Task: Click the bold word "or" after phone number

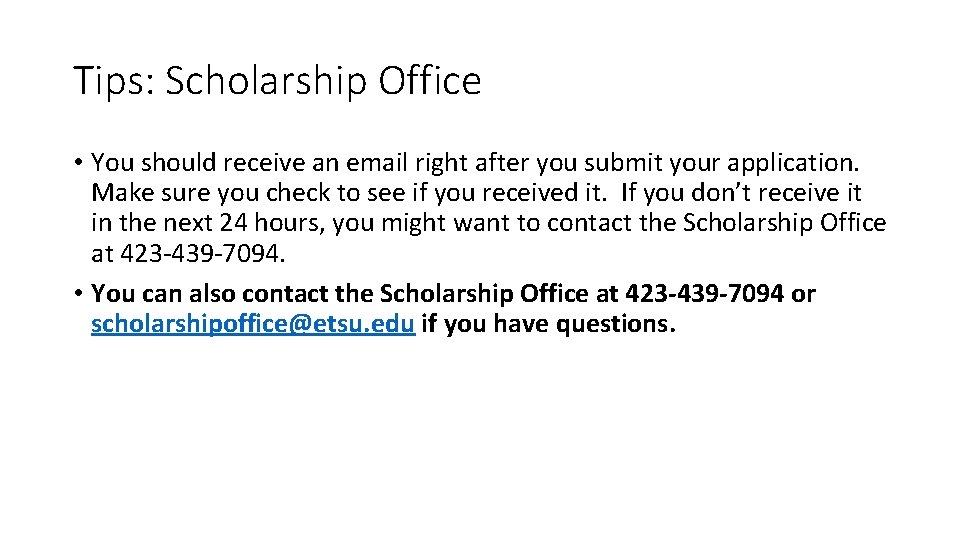Action: click(803, 294)
